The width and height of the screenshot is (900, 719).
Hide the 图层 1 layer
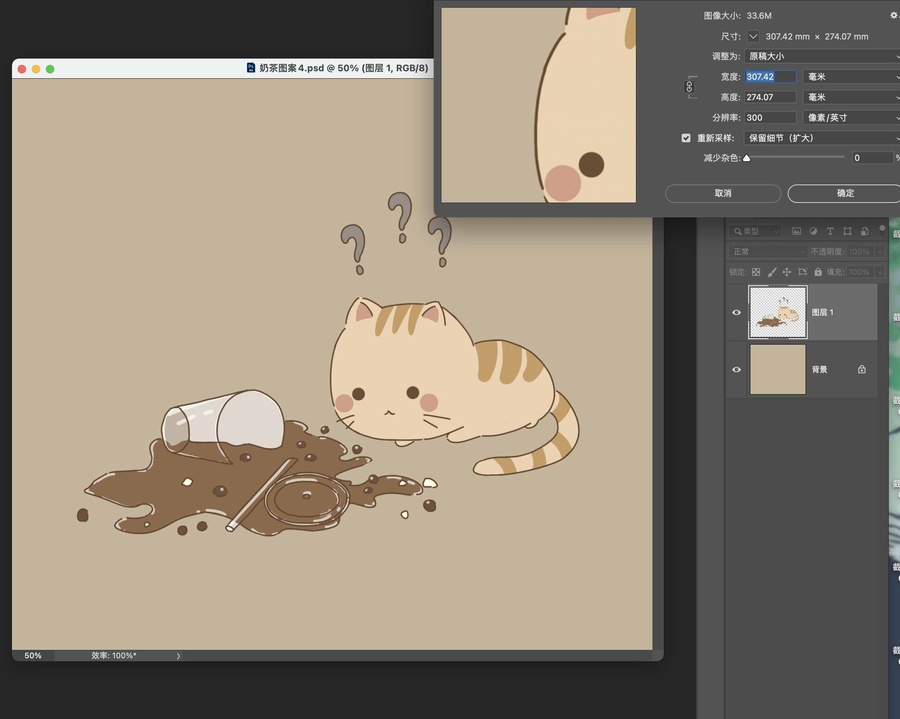(x=736, y=313)
